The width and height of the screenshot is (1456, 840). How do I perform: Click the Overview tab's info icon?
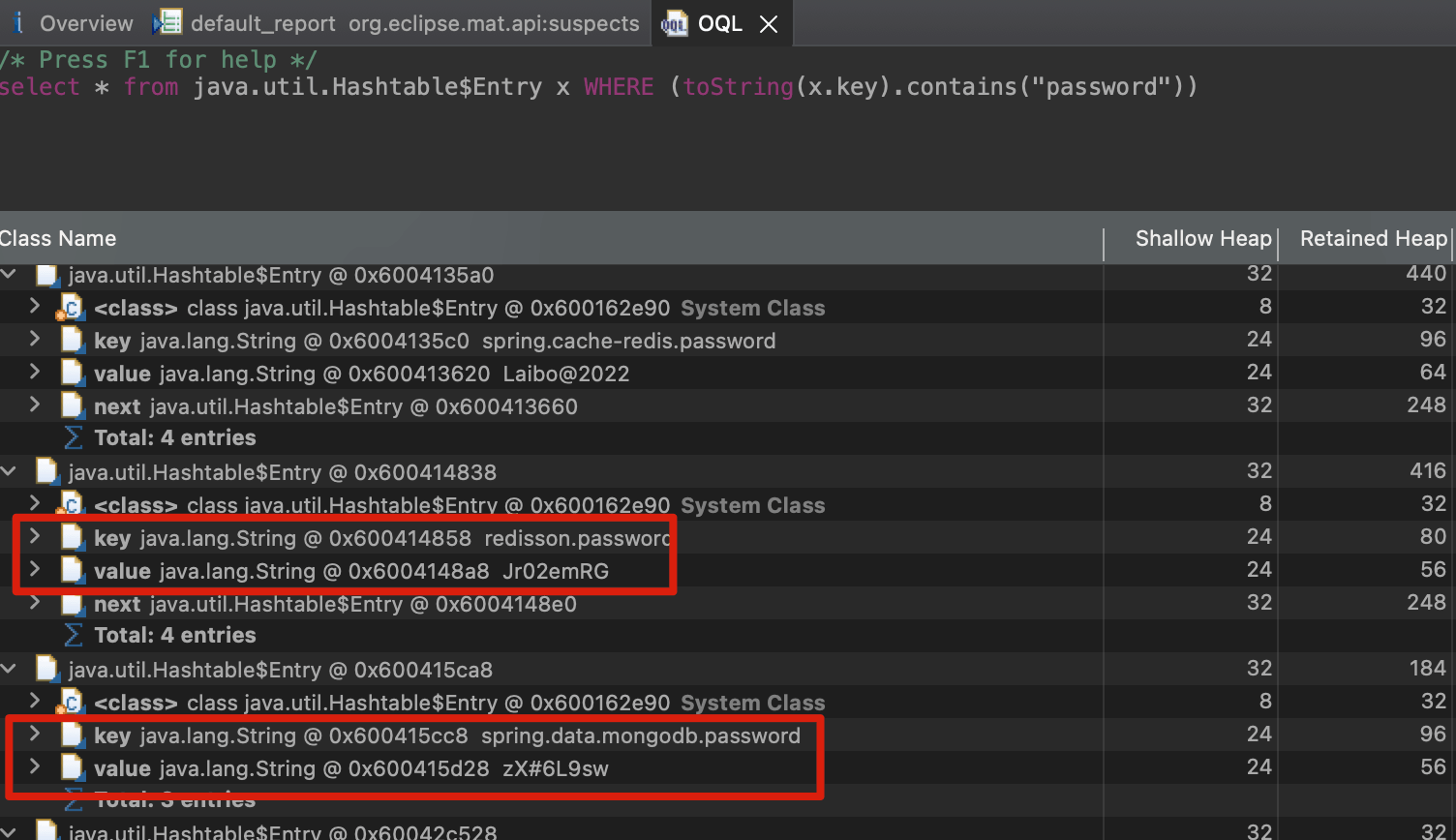17,23
